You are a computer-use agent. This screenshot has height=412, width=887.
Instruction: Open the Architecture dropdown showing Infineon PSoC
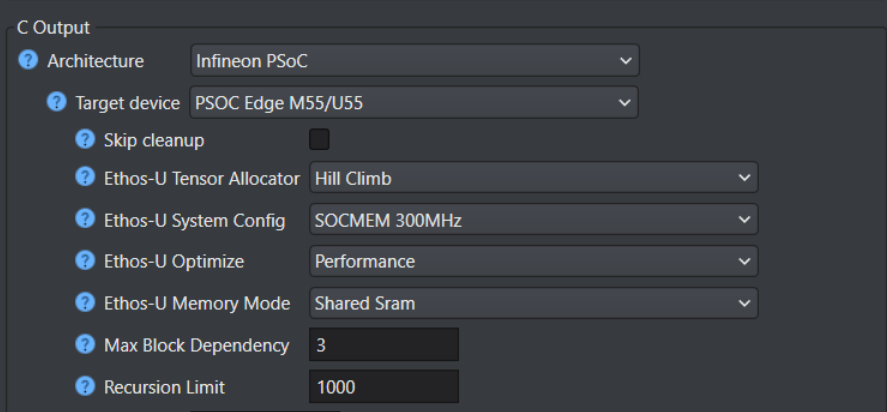414,61
